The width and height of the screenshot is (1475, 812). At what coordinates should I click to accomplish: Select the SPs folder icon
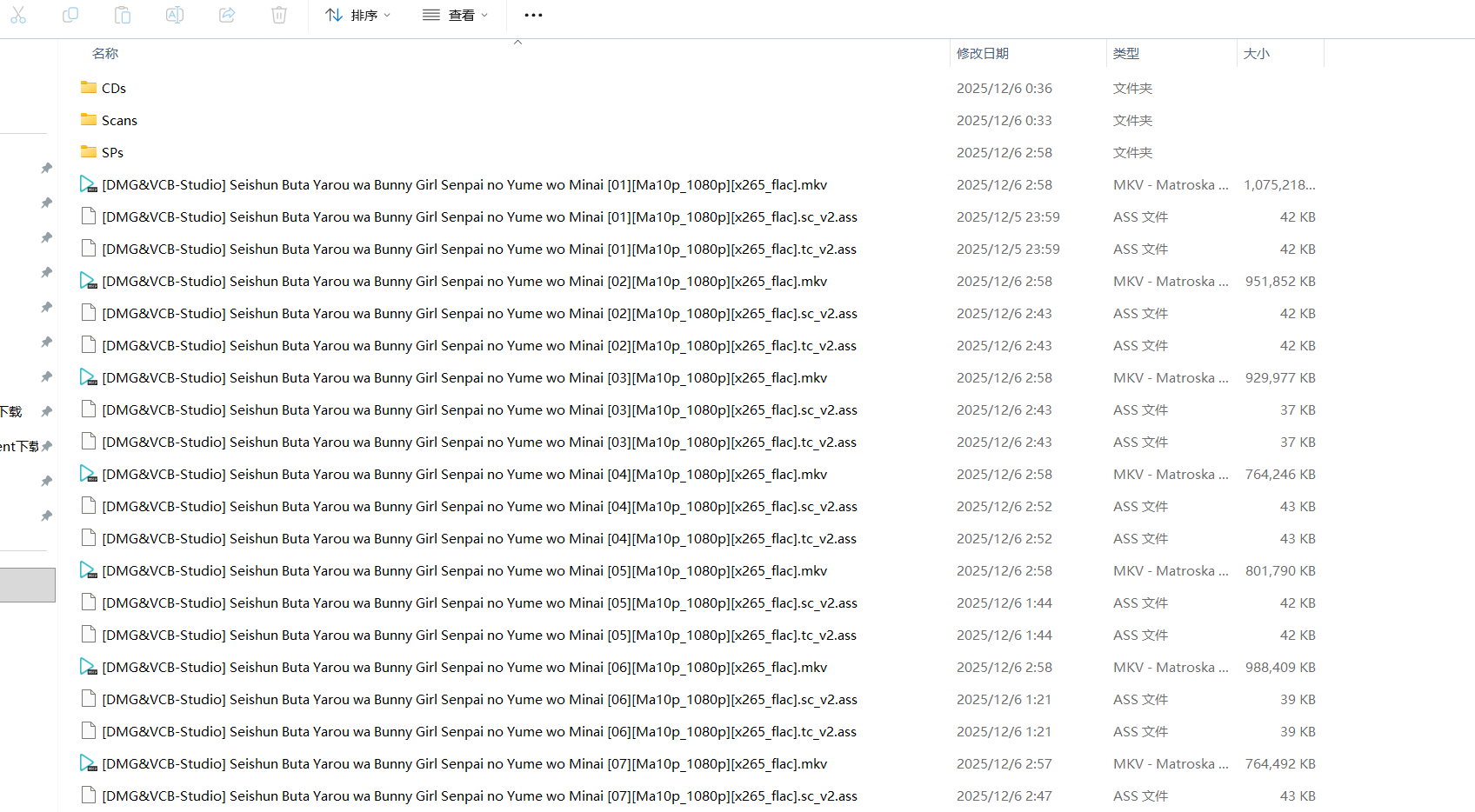tap(89, 151)
